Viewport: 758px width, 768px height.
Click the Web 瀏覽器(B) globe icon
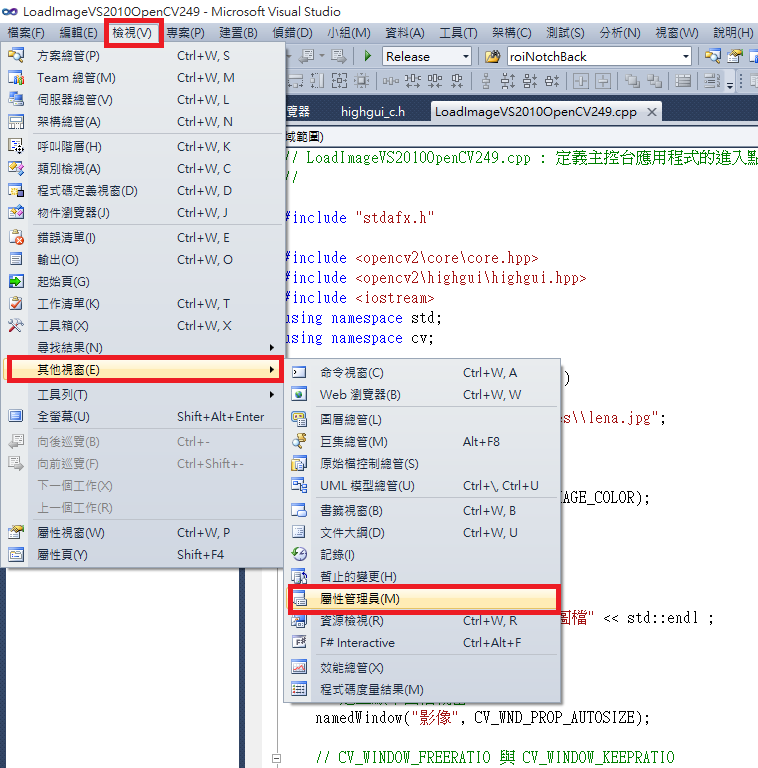(x=299, y=395)
